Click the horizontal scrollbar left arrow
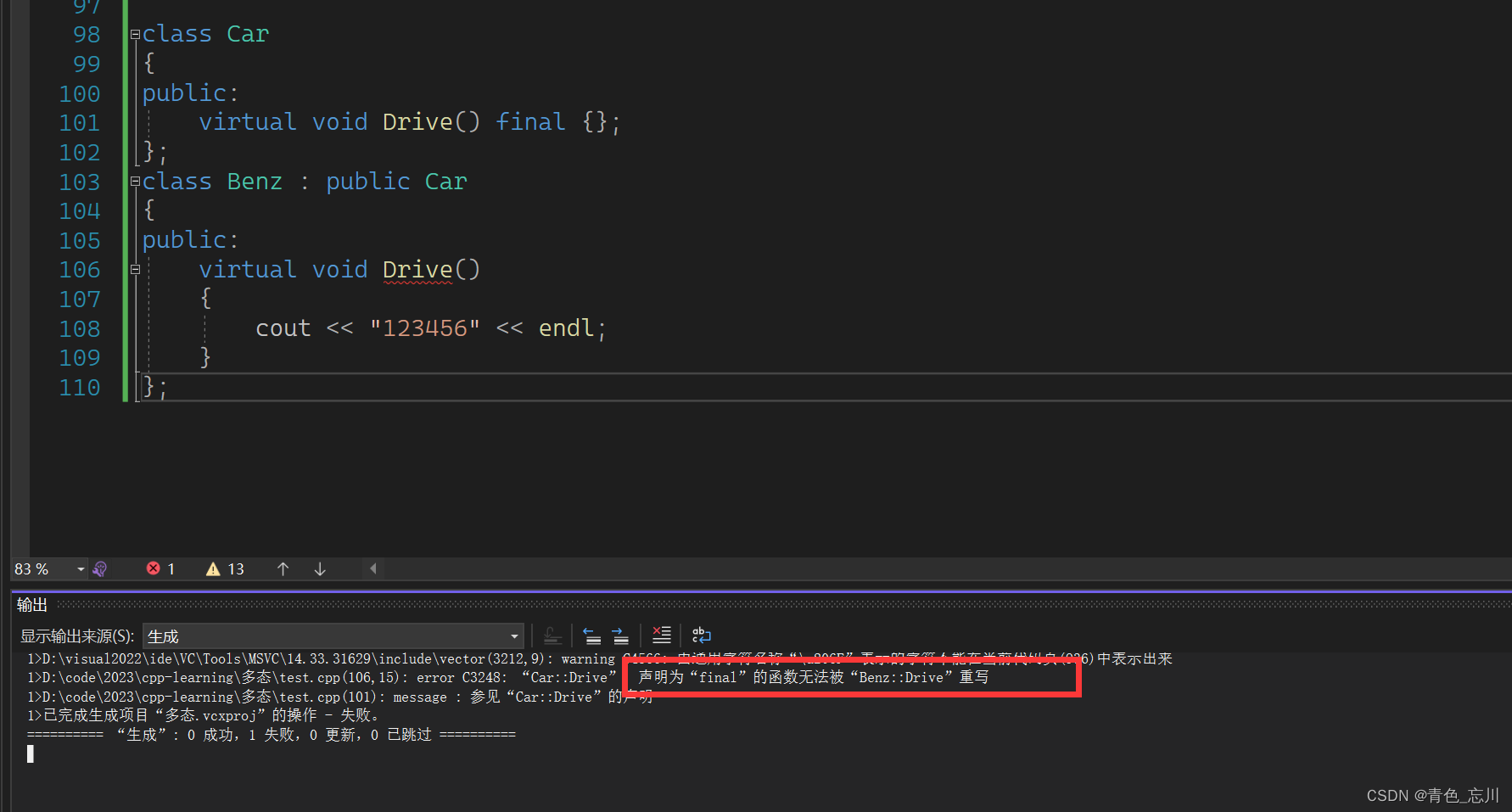This screenshot has width=1512, height=812. (x=372, y=568)
